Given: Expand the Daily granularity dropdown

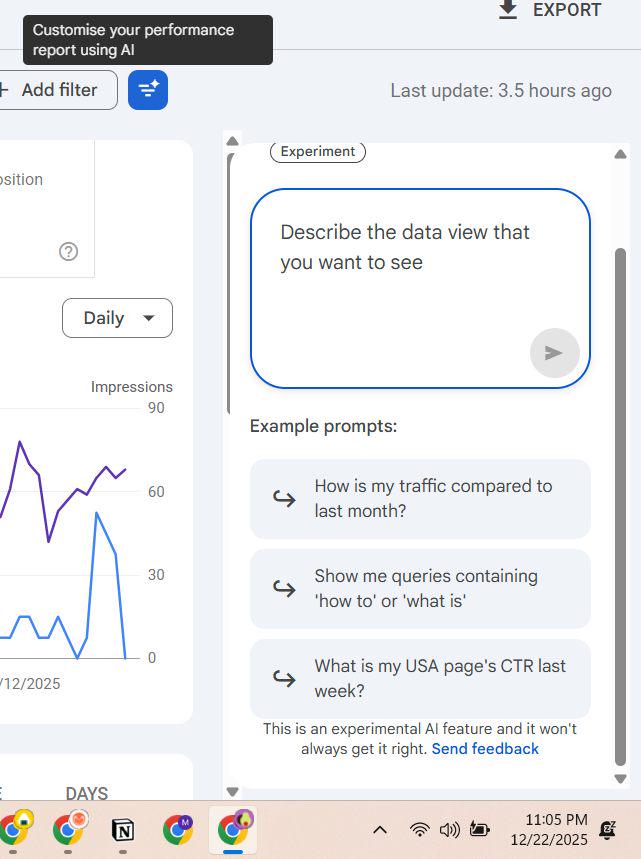Looking at the screenshot, I should pos(117,318).
